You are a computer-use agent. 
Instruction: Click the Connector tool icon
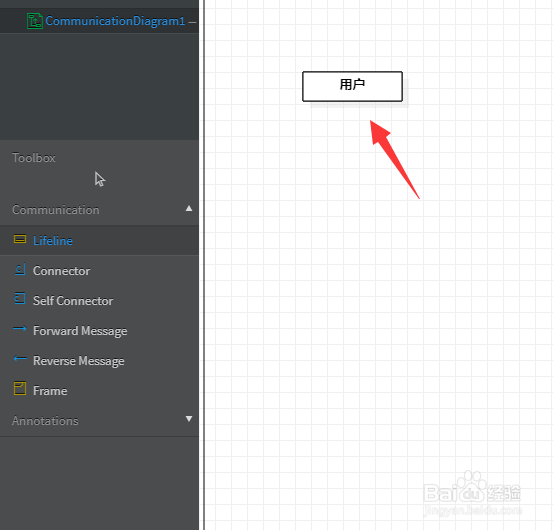20,269
